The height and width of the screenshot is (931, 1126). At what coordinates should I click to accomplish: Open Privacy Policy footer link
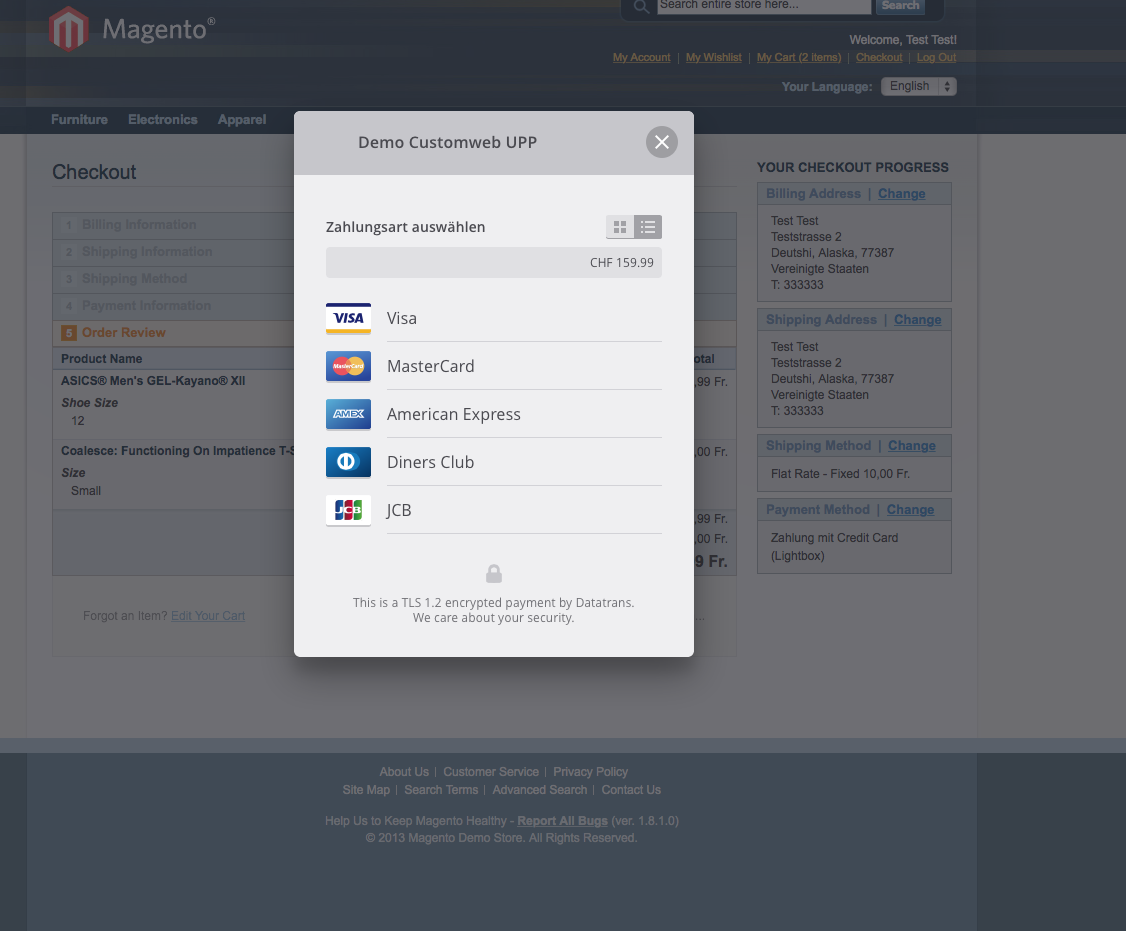point(590,772)
